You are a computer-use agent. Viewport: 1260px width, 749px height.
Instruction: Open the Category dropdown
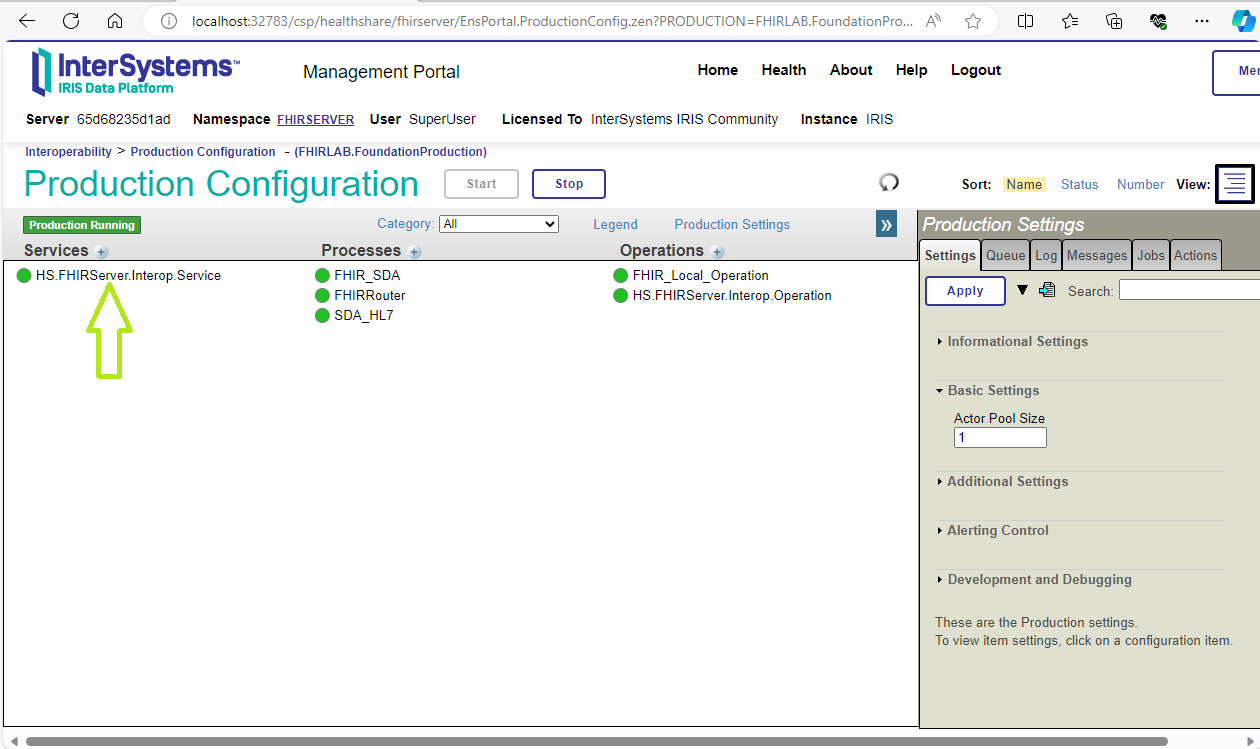coord(499,224)
